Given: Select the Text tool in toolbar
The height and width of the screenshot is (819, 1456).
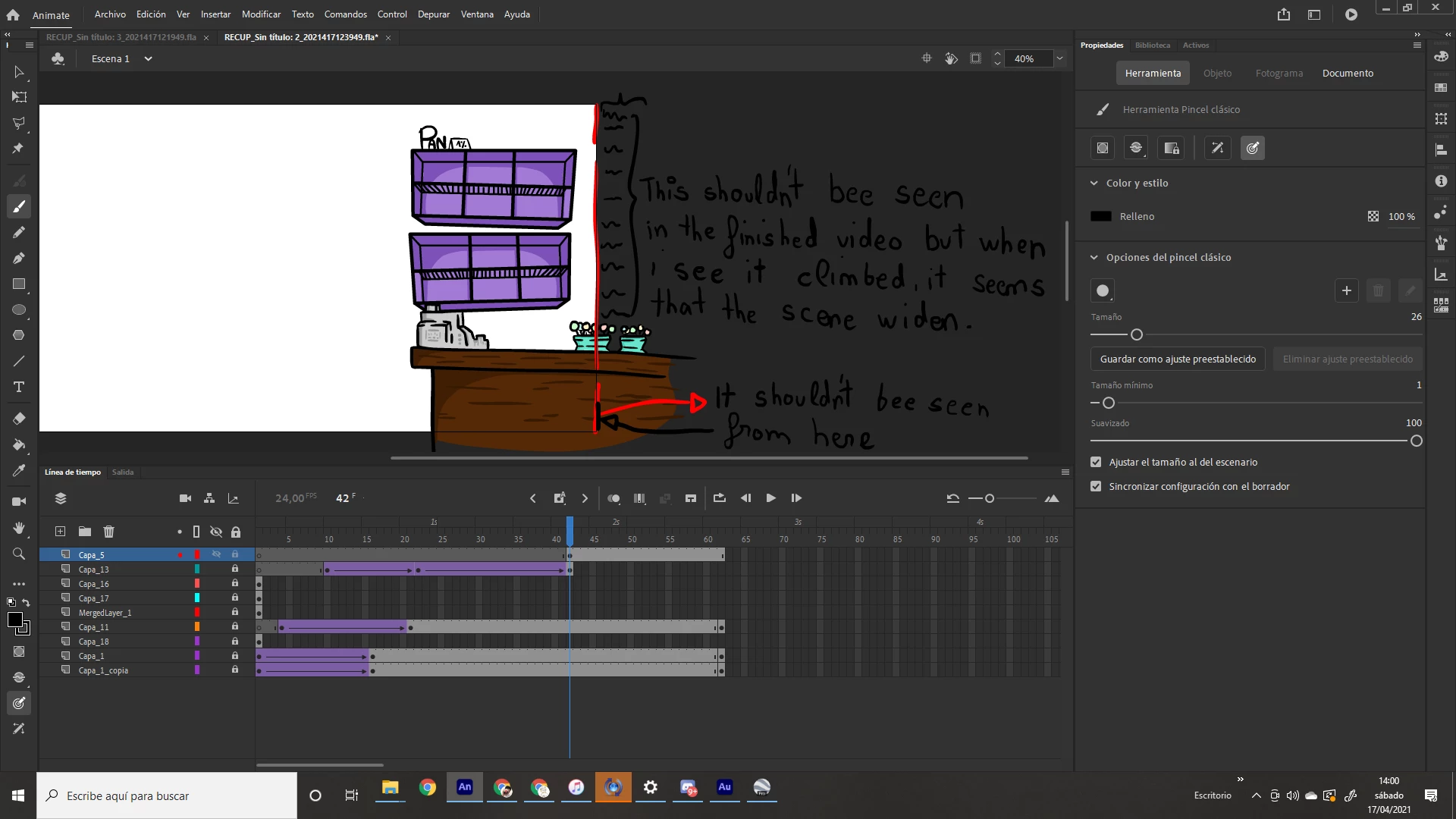Looking at the screenshot, I should (x=19, y=387).
